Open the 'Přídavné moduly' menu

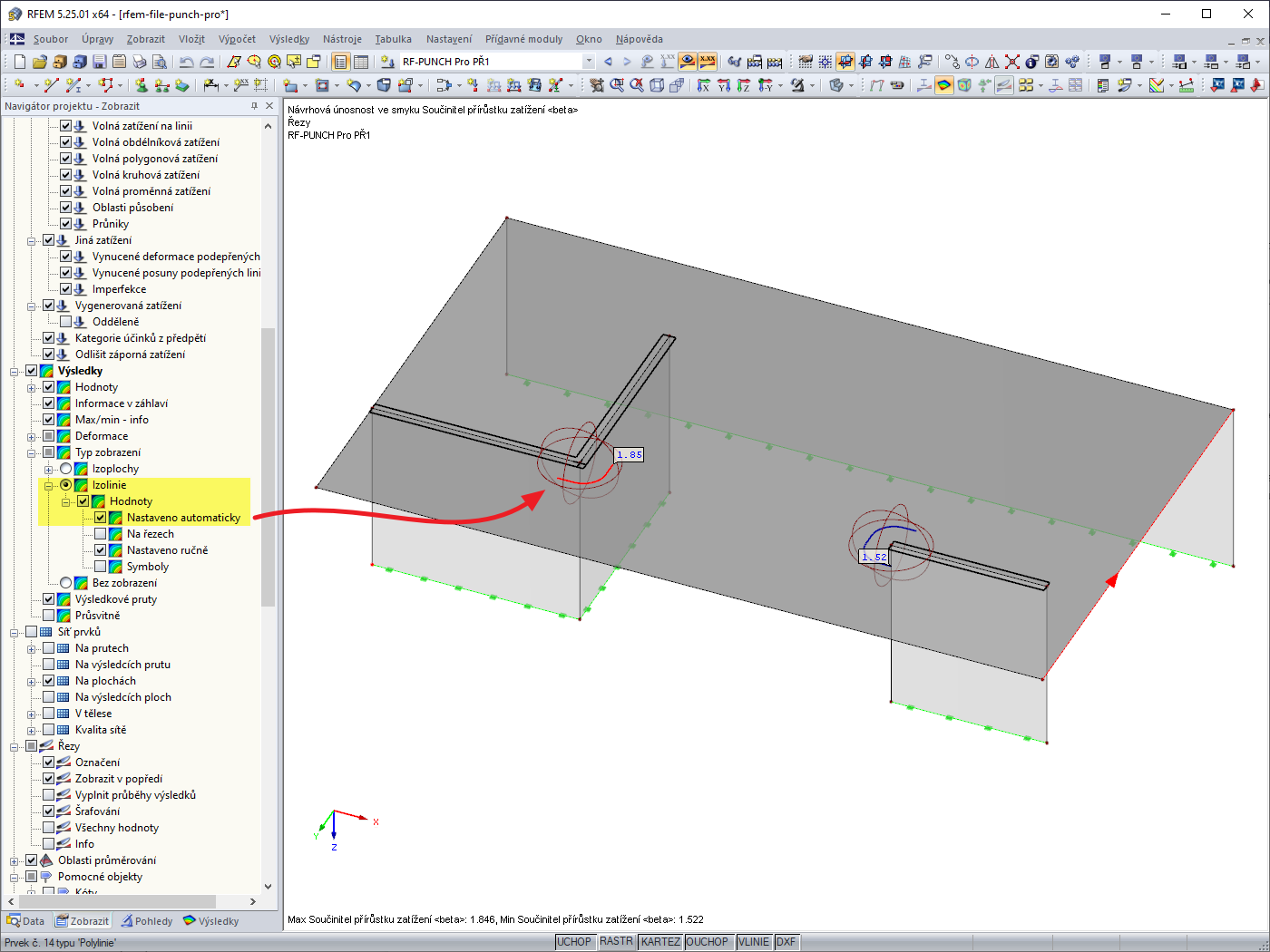coord(523,39)
